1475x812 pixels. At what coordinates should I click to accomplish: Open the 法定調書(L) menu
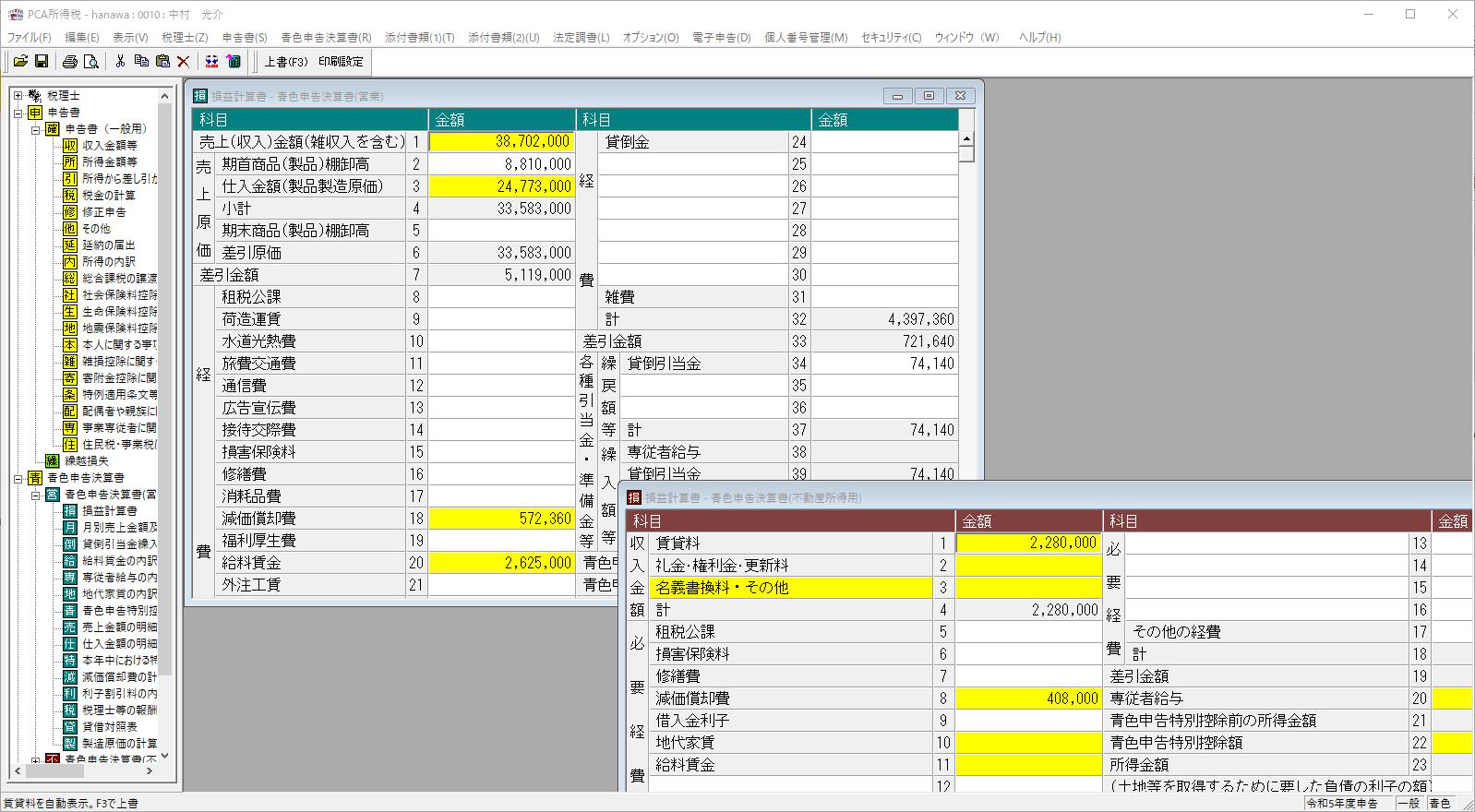(x=582, y=37)
